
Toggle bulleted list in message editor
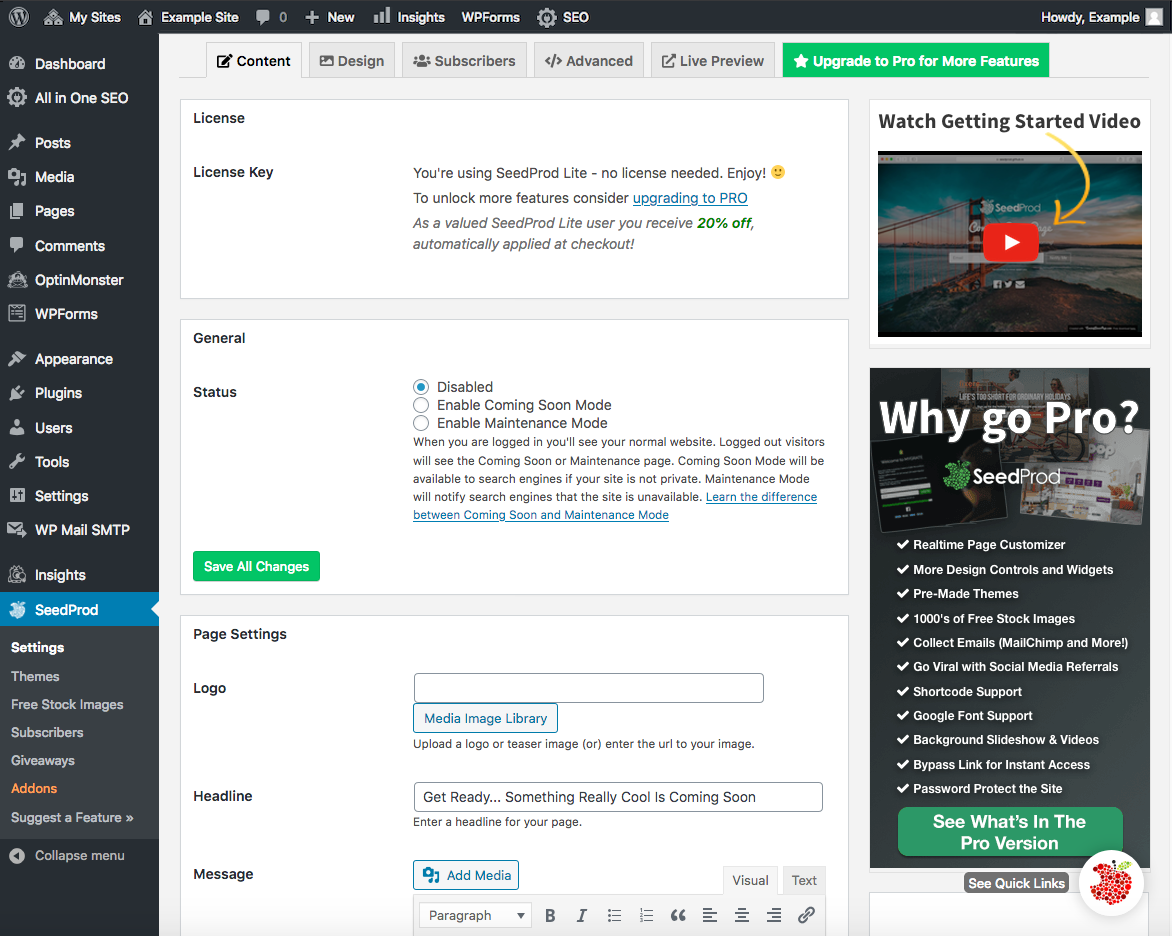(614, 915)
